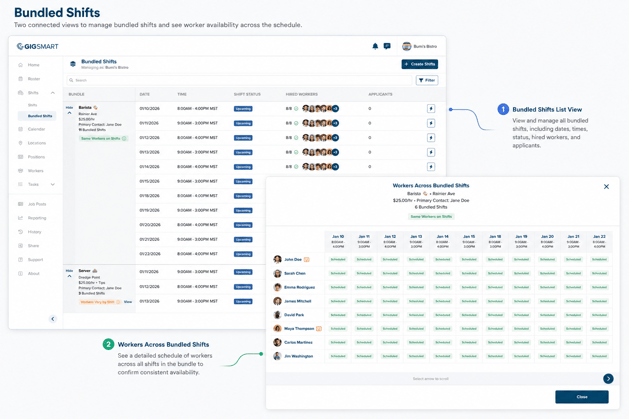Click View link beside Workers Vary by Shift

pyautogui.click(x=128, y=302)
